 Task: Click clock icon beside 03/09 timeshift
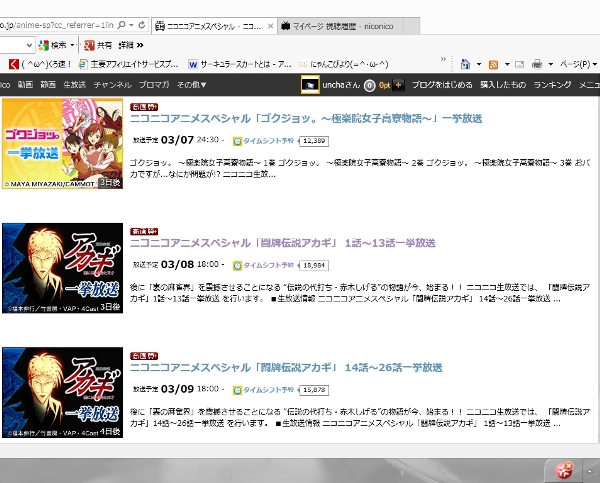pyautogui.click(x=237, y=390)
